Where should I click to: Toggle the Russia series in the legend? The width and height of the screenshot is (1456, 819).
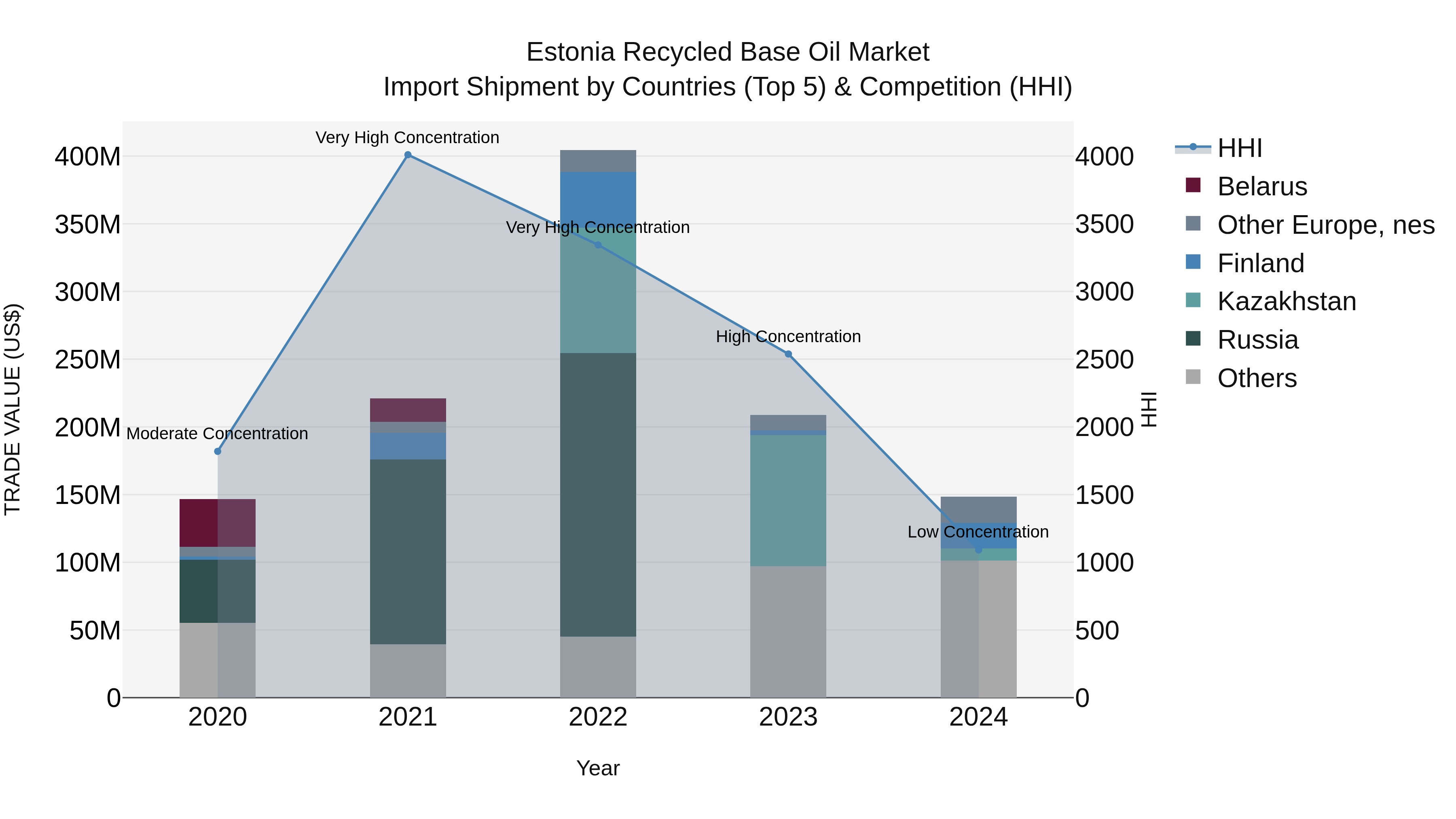pyautogui.click(x=1242, y=340)
